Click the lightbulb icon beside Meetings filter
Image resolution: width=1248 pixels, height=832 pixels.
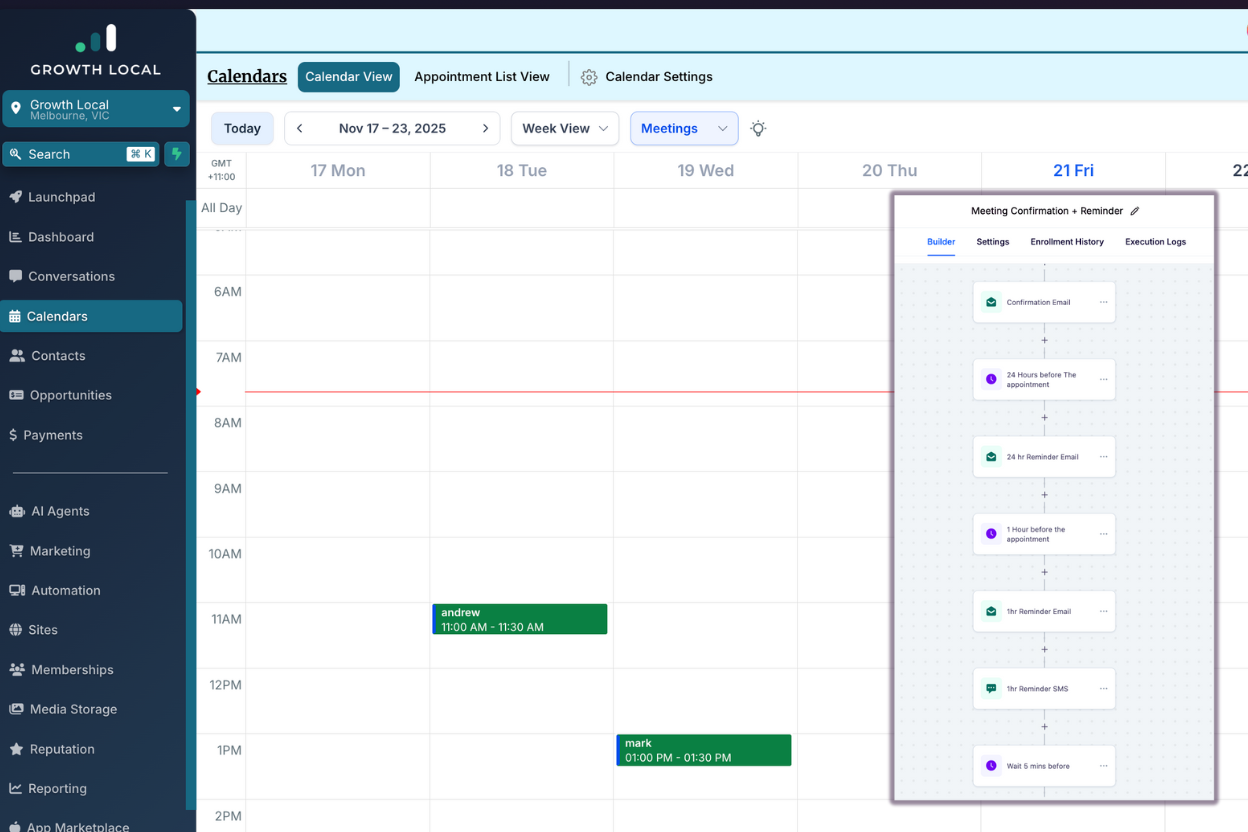(x=758, y=128)
